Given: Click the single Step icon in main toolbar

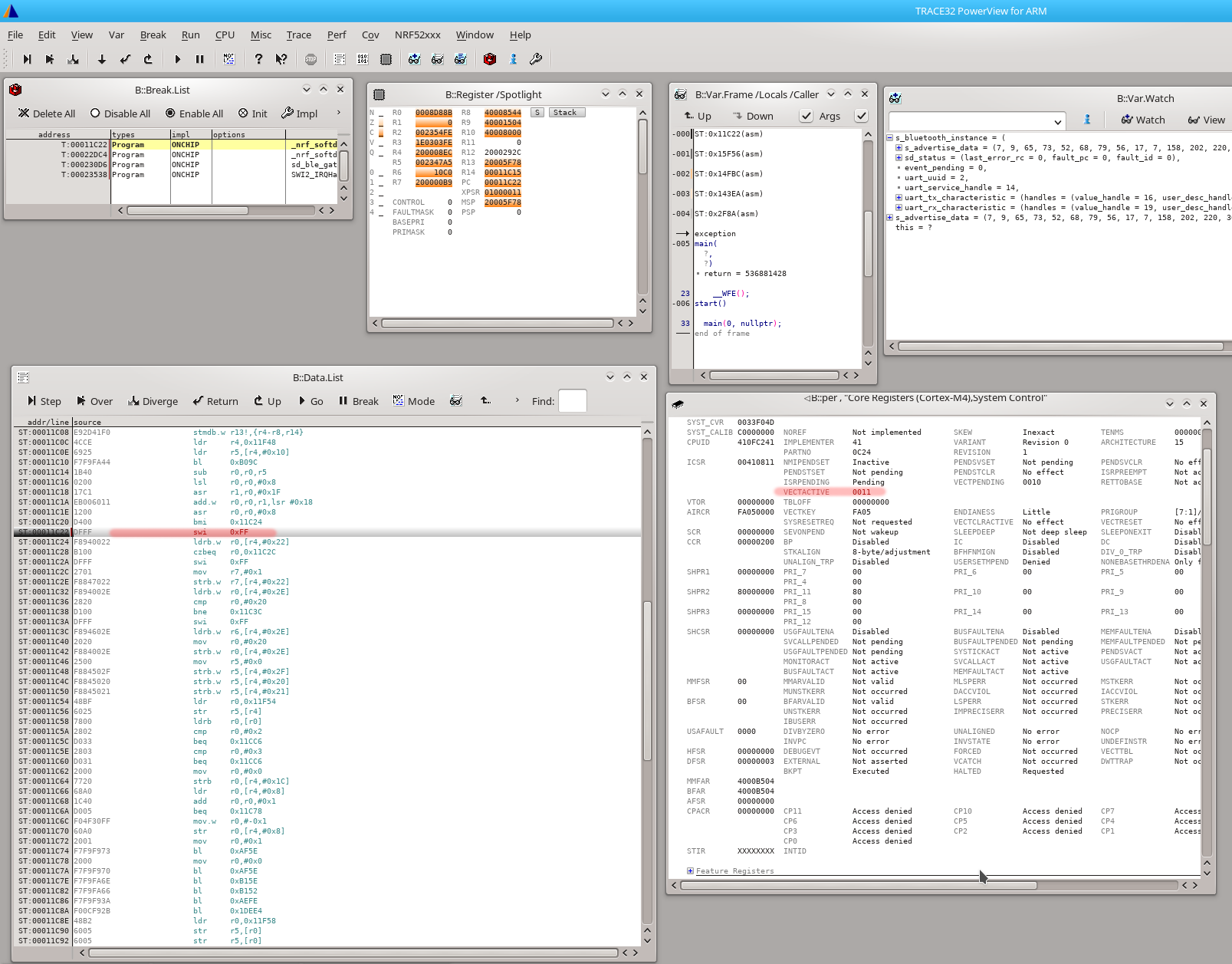Looking at the screenshot, I should pyautogui.click(x=27, y=59).
